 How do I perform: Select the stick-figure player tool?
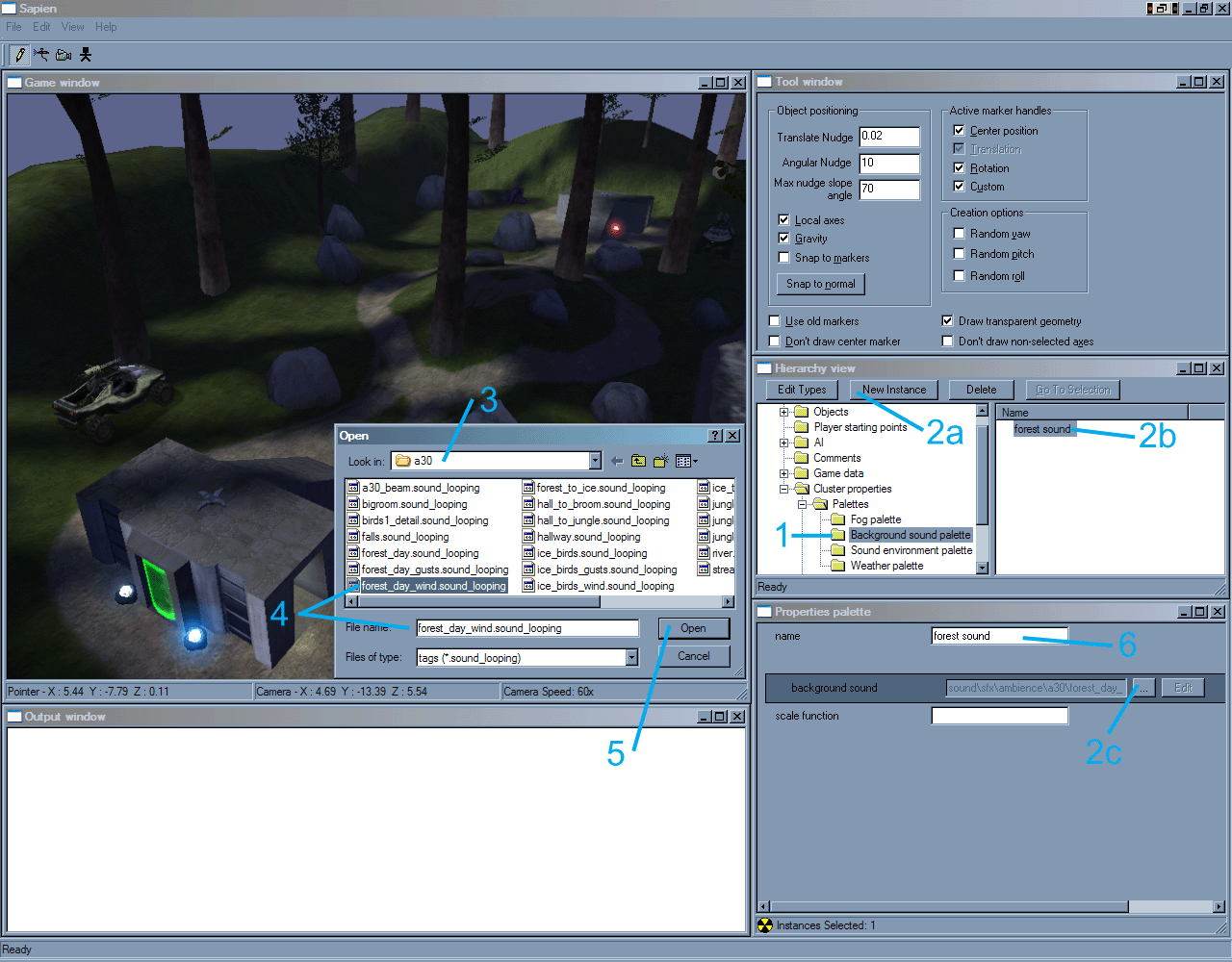86,55
